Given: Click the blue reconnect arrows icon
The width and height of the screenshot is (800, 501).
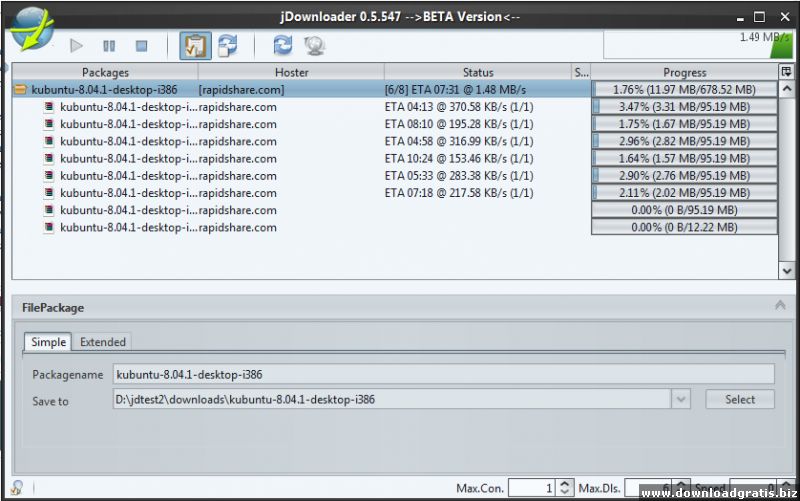Looking at the screenshot, I should pyautogui.click(x=283, y=45).
